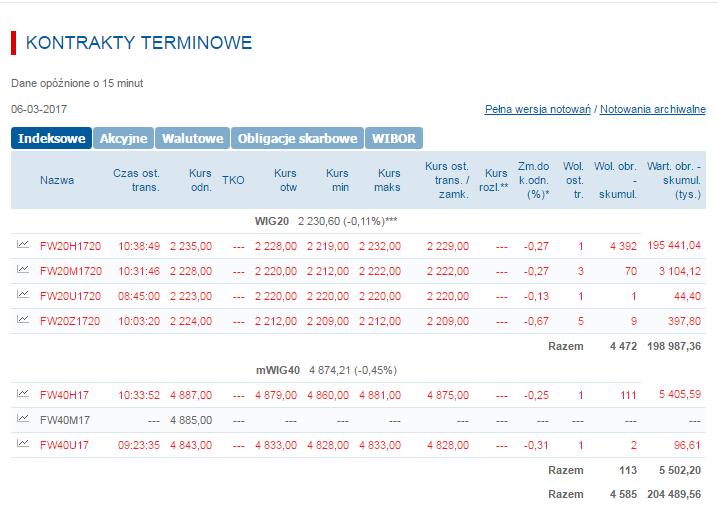This screenshot has height=510, width=718.
Task: Open contract FW20U1720
Action: 70,296
